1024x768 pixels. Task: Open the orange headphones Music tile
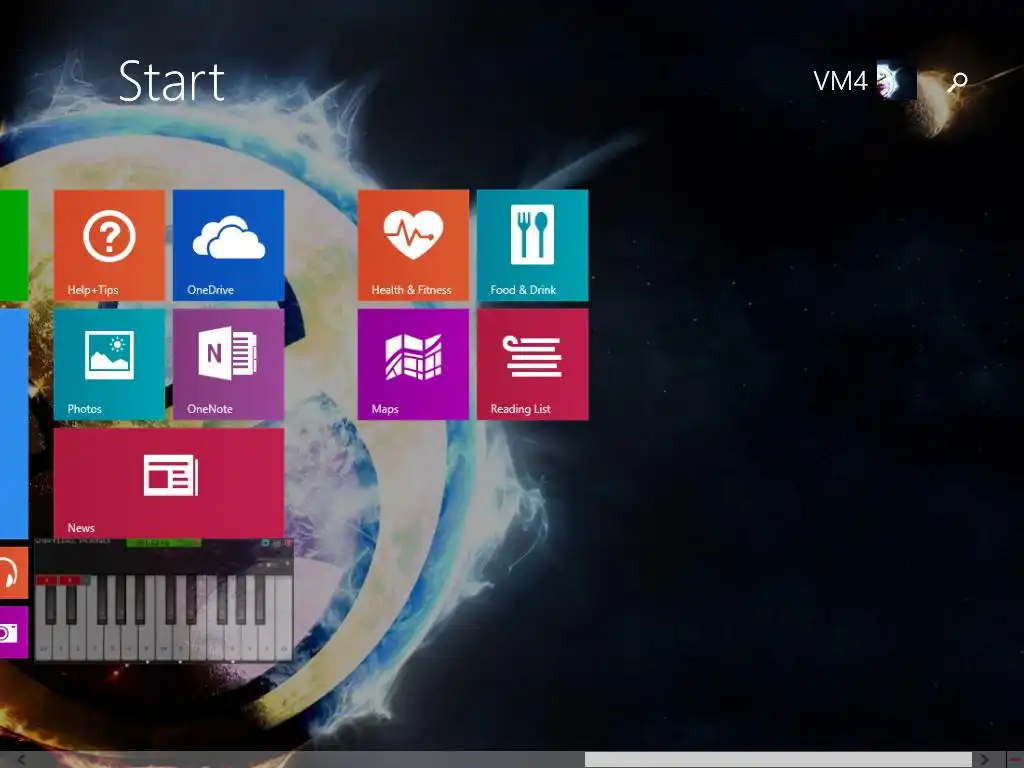pyautogui.click(x=14, y=573)
